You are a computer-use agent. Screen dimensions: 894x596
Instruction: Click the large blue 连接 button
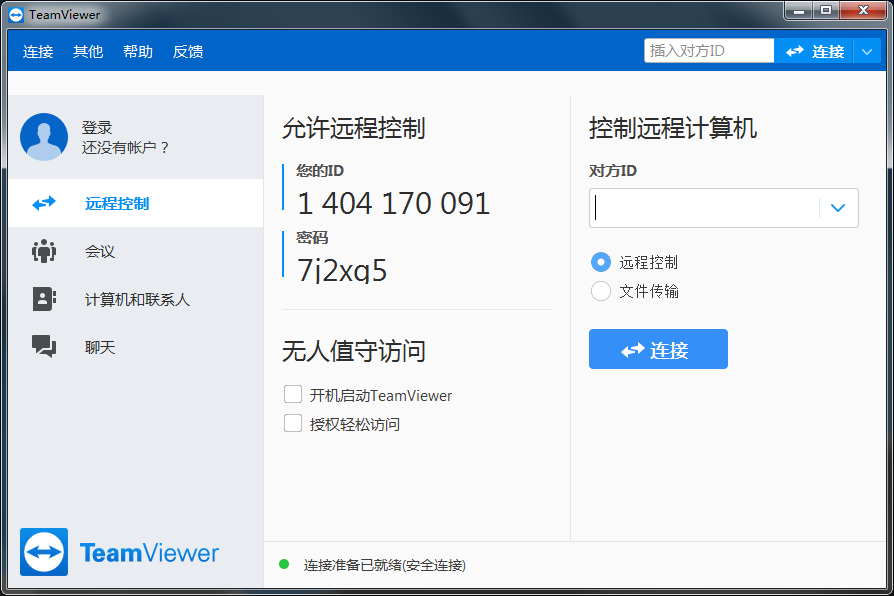pos(658,349)
